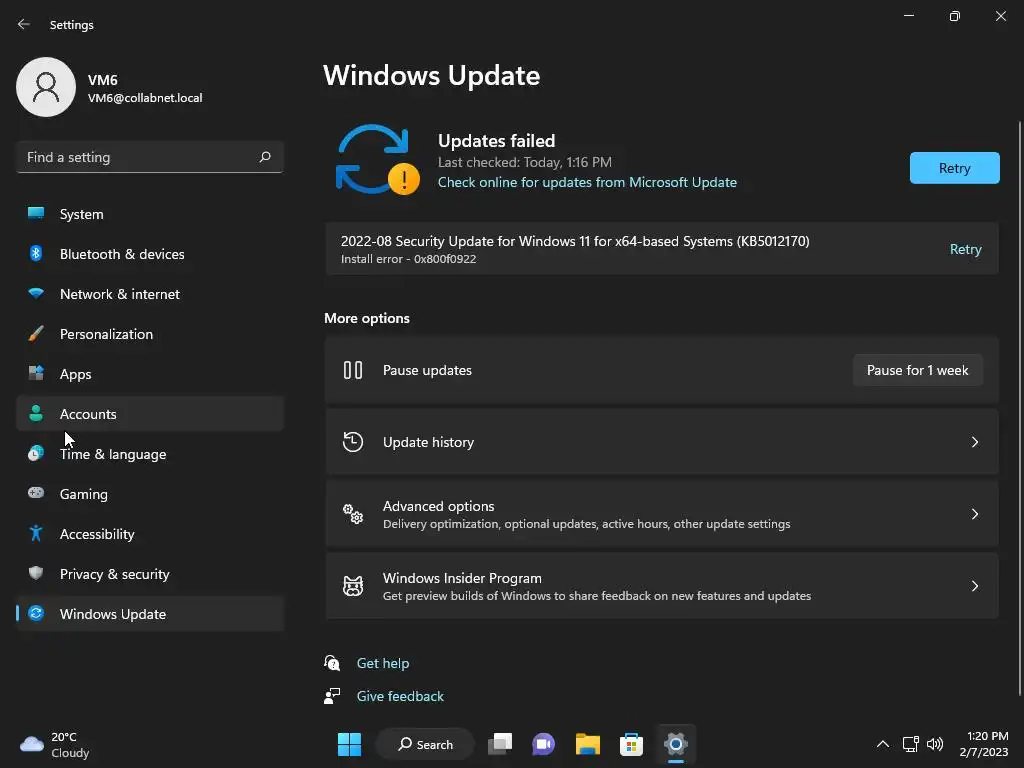Open the Chat app on the taskbar
This screenshot has height=768, width=1024.
[x=543, y=744]
